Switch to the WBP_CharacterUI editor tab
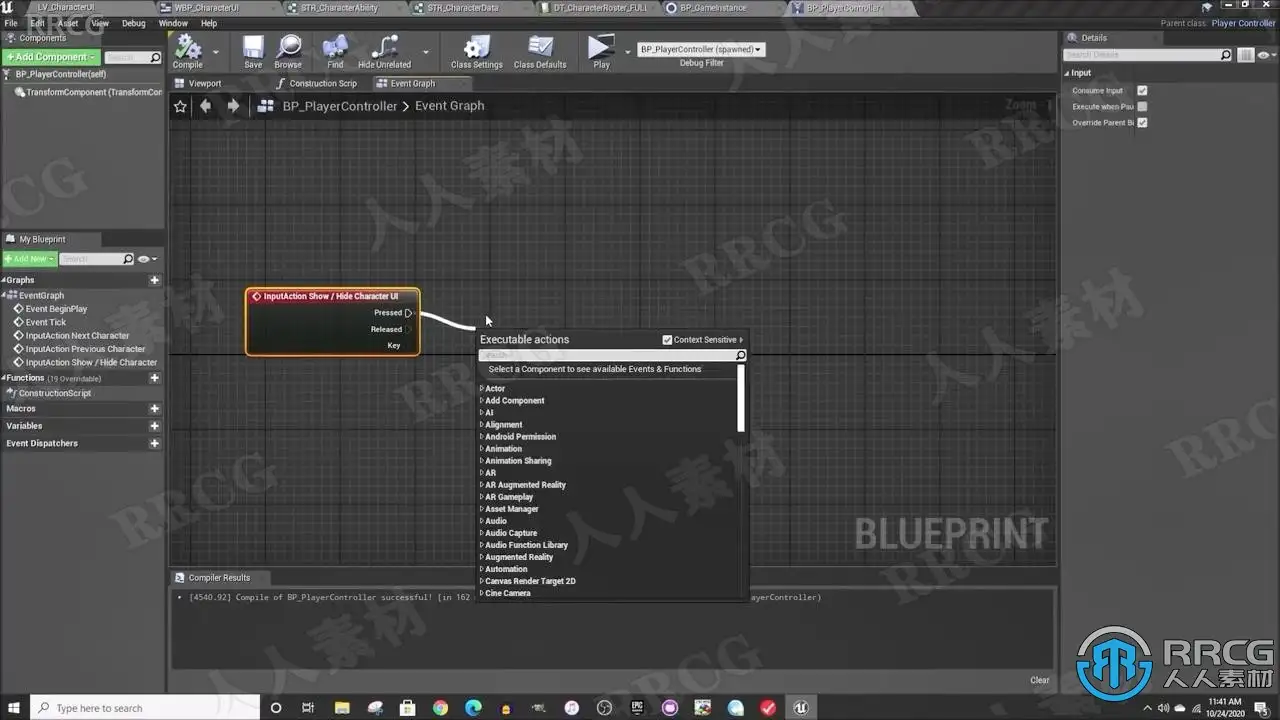 [205, 8]
